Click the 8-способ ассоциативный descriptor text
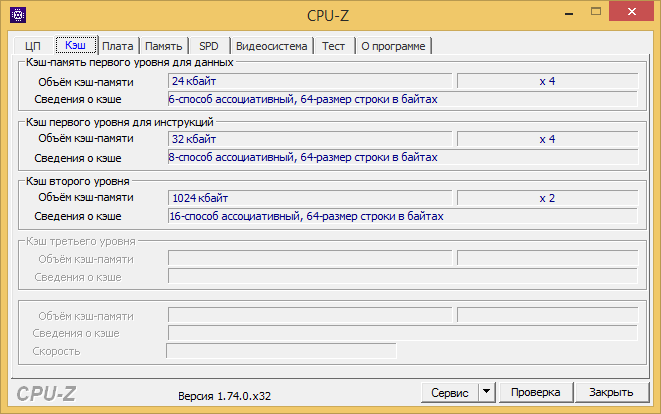Screen dimensions: 661x414 (303, 157)
